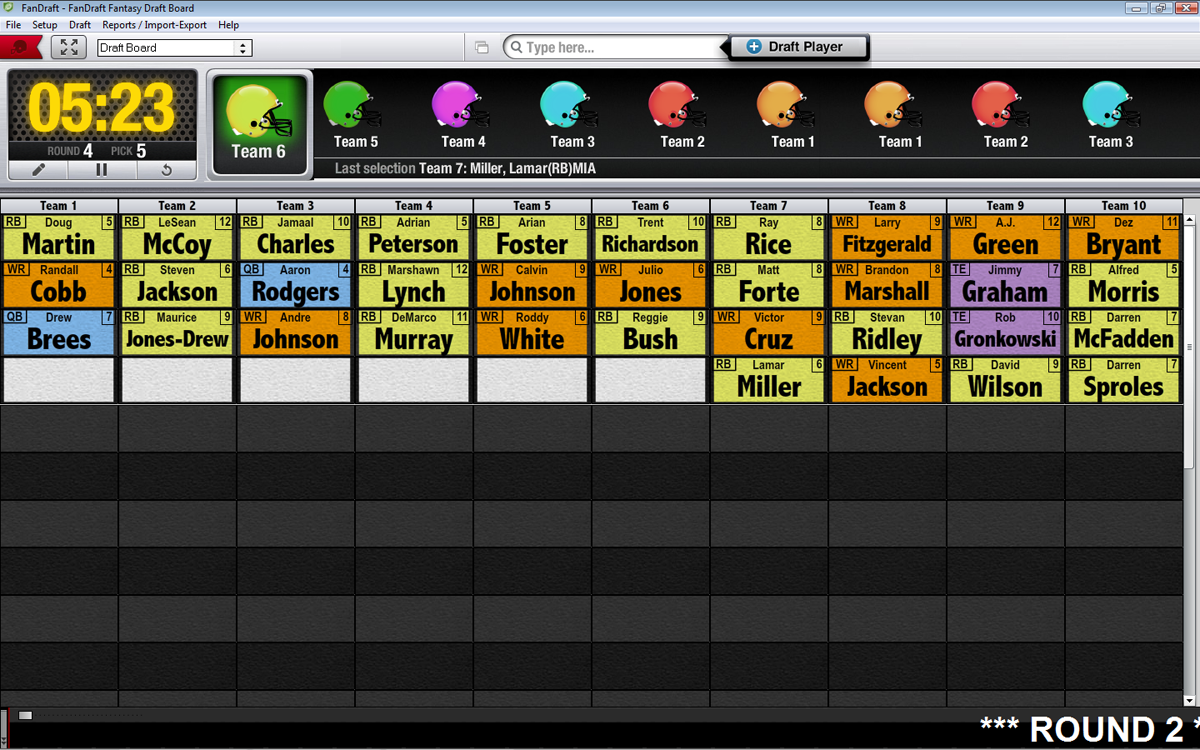This screenshot has height=750, width=1200.
Task: Click the red helmet banner icon
Action: click(21, 47)
